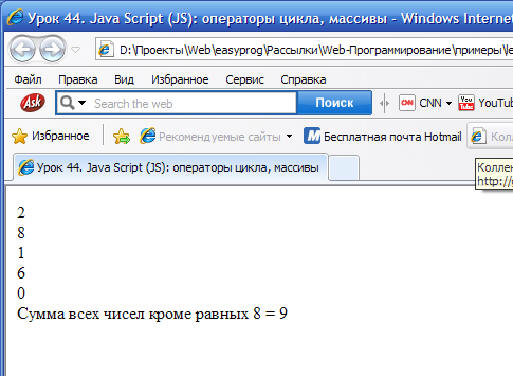Go back with the browser Back arrow
Screen dimensions: 513x376
(23, 50)
